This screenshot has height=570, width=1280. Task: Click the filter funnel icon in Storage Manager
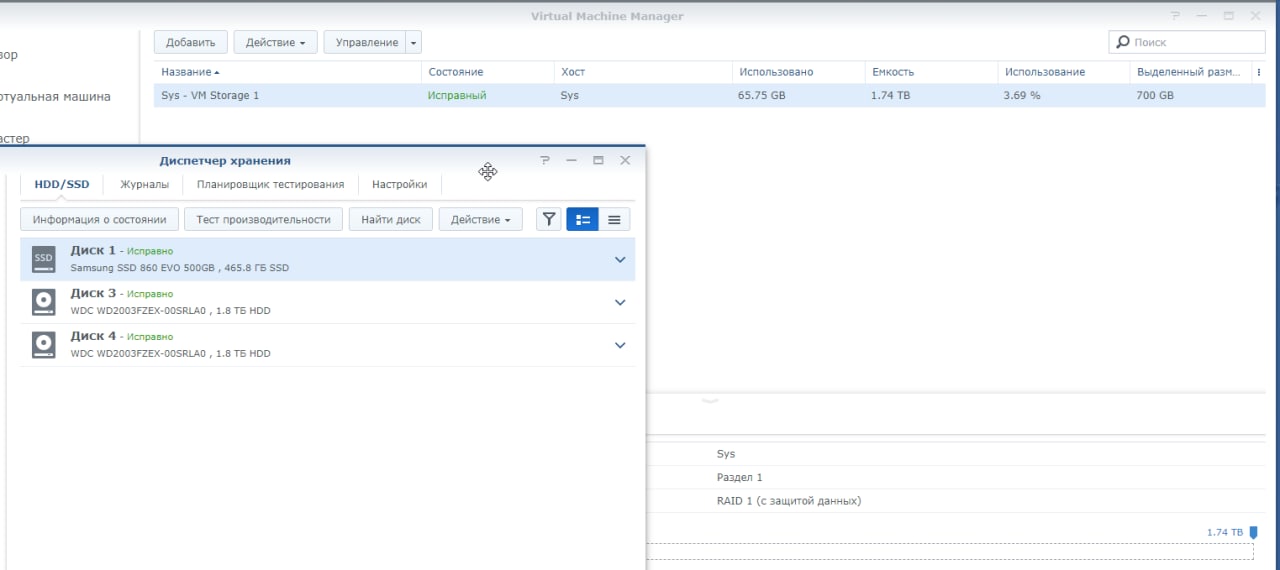point(548,219)
